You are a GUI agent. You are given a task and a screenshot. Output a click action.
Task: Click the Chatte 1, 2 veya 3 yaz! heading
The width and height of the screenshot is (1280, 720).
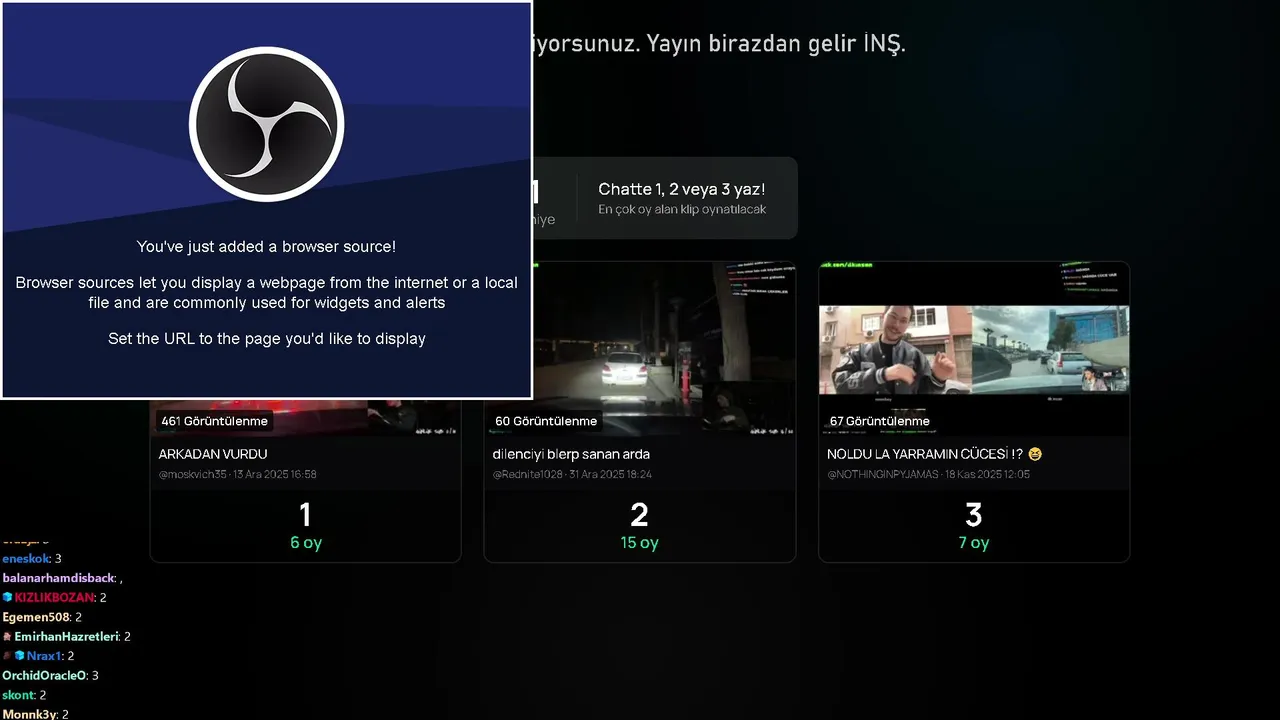point(682,189)
